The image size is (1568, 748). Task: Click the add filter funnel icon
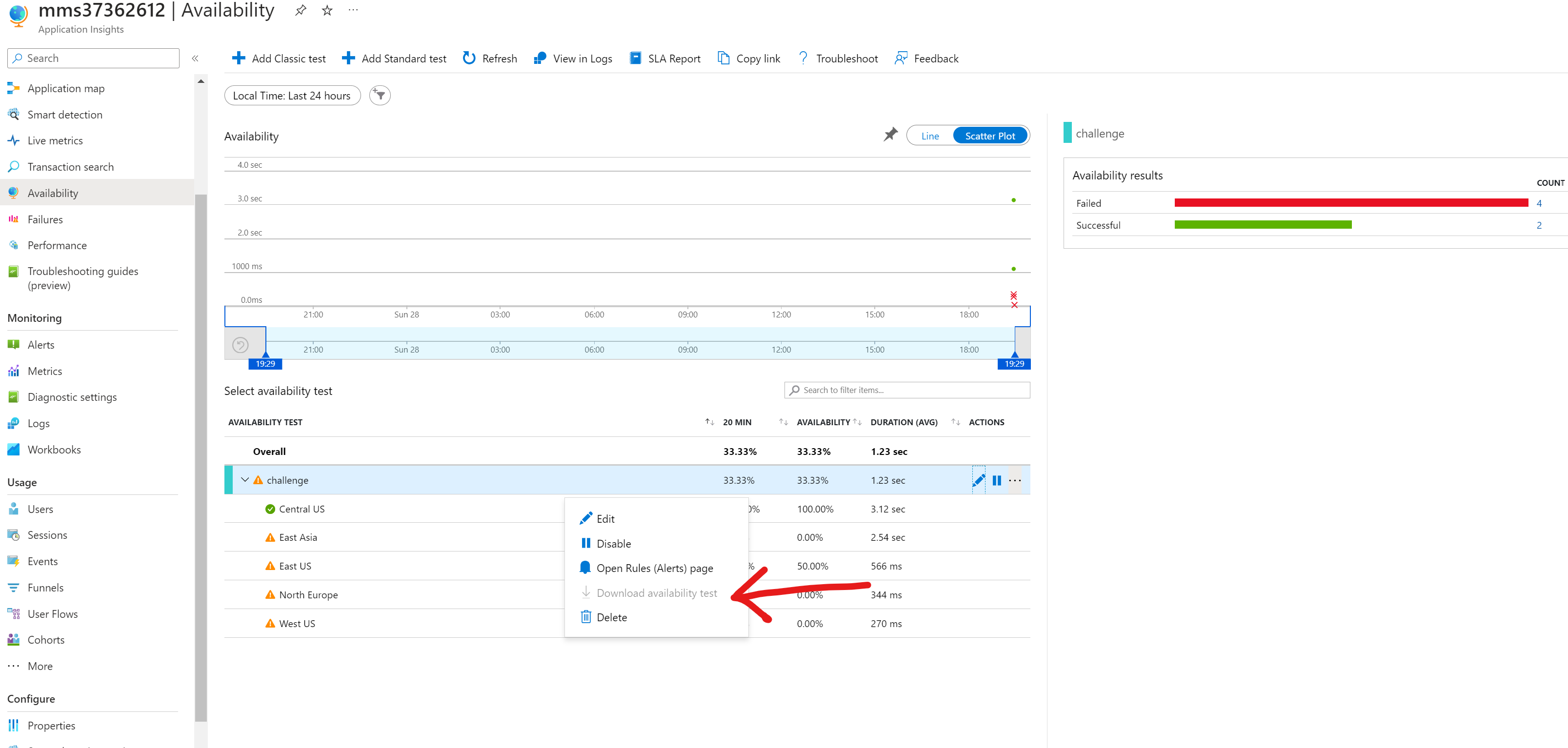[380, 96]
